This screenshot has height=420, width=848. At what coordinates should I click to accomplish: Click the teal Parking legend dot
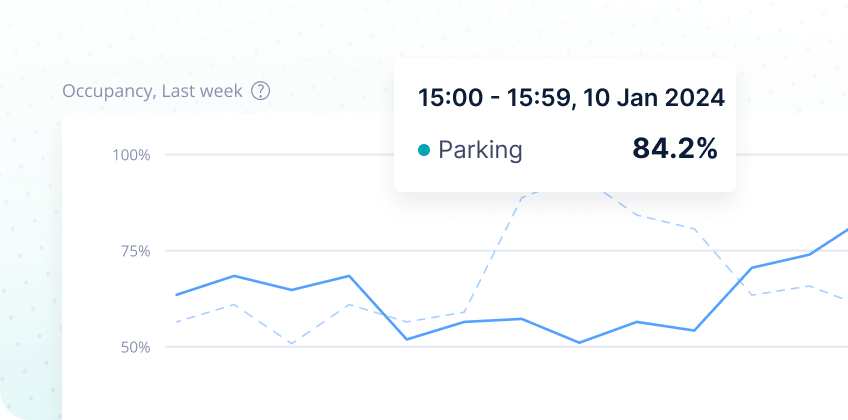(x=424, y=150)
